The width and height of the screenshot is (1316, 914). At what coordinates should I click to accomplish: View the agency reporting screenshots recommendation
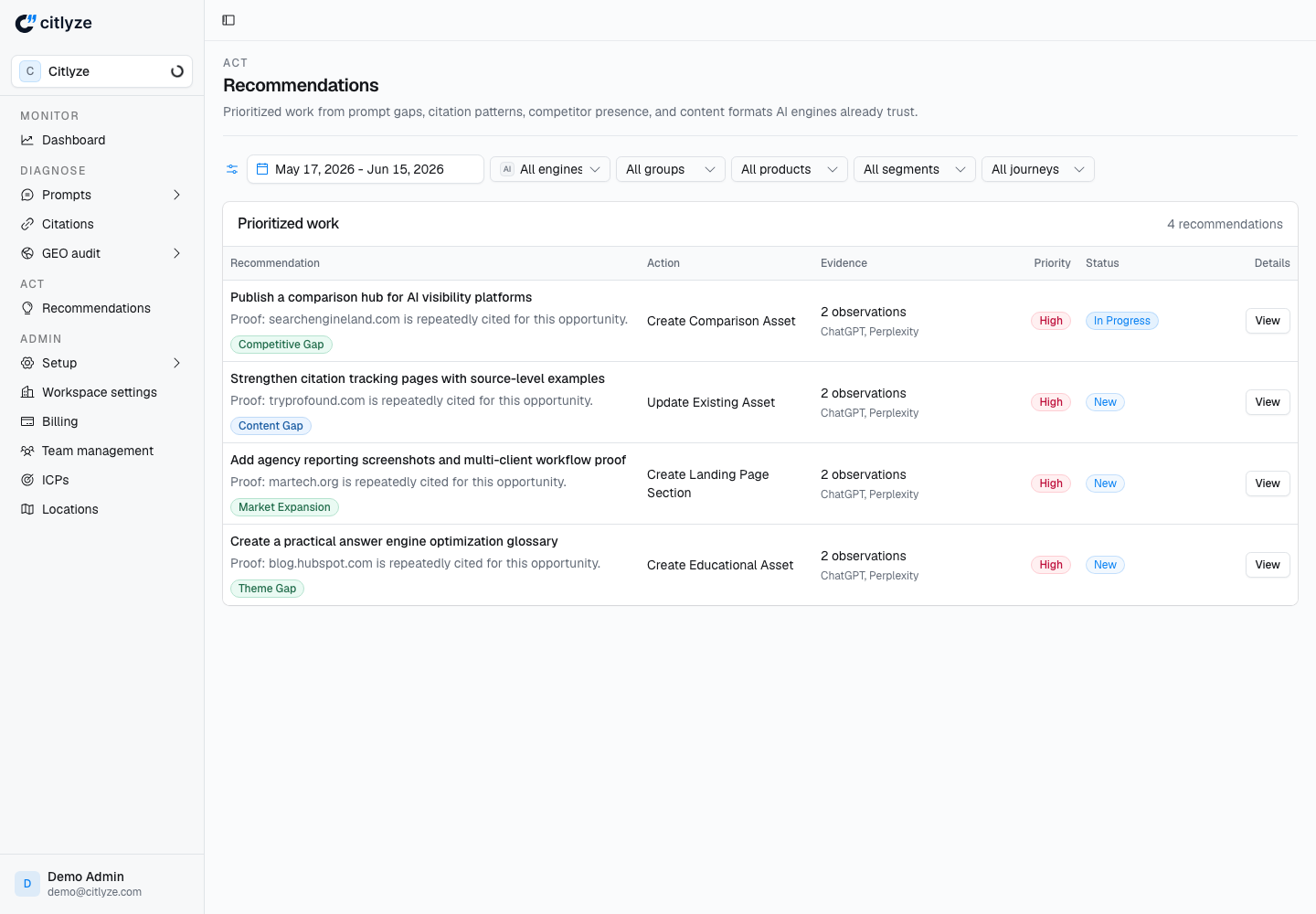click(1268, 484)
